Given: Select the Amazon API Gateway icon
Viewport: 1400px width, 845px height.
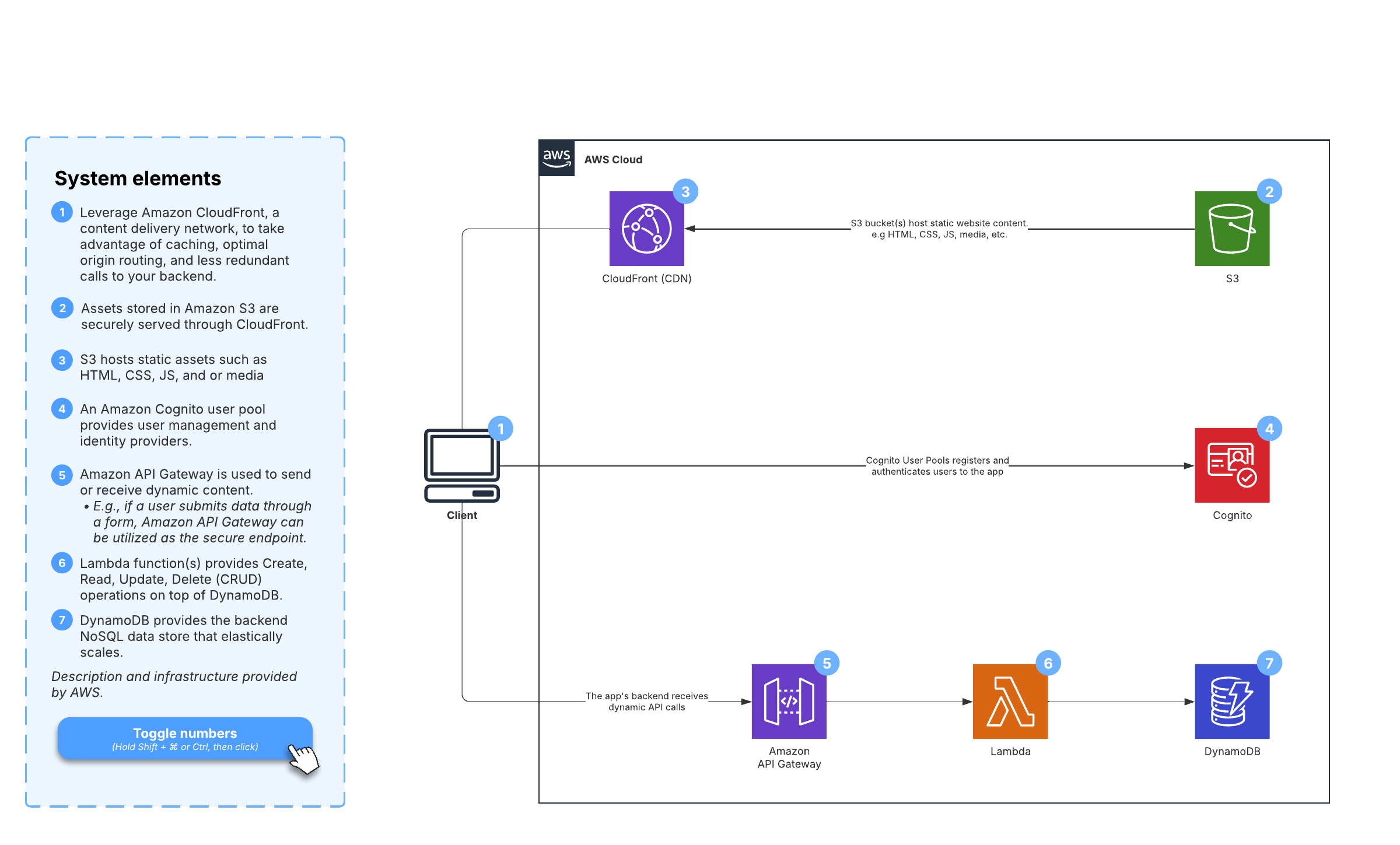Looking at the screenshot, I should pyautogui.click(x=789, y=702).
